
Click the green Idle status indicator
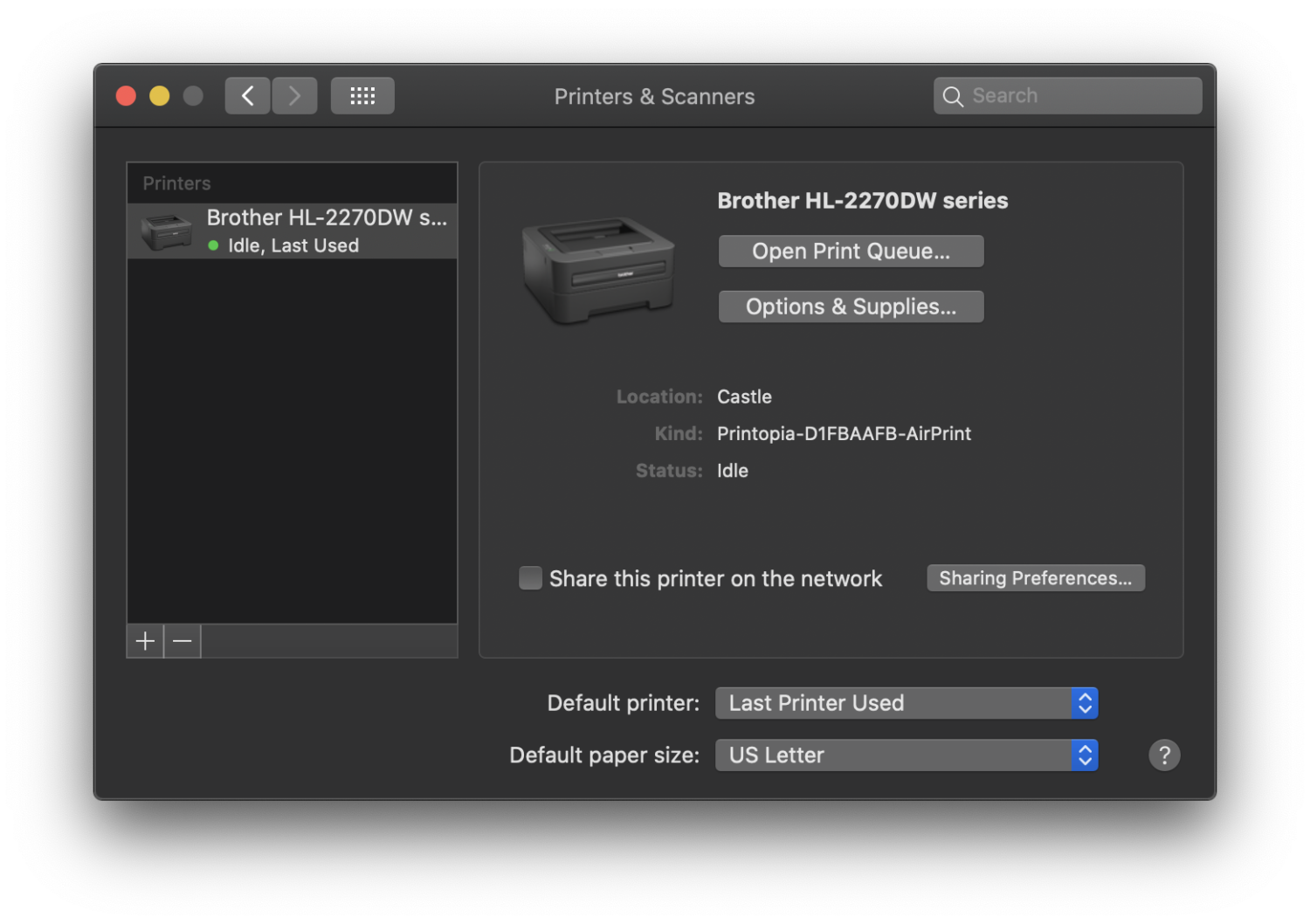click(x=214, y=245)
